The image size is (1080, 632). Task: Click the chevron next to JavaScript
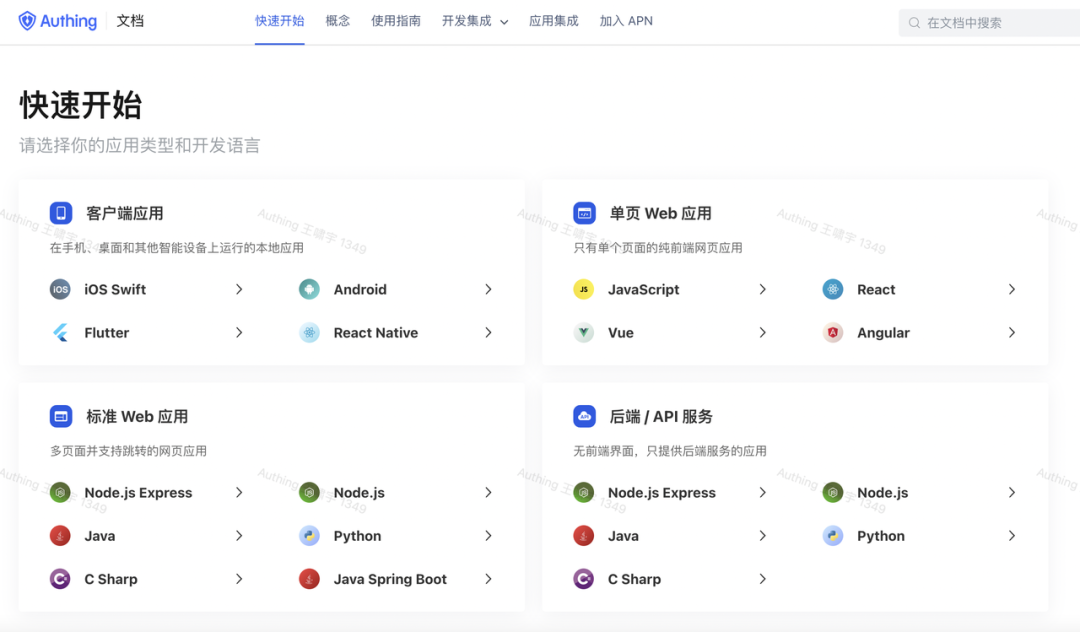(x=762, y=289)
